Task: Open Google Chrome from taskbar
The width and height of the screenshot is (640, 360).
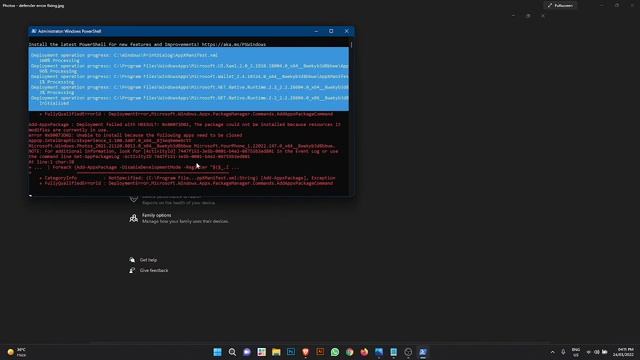Action: [x=350, y=352]
